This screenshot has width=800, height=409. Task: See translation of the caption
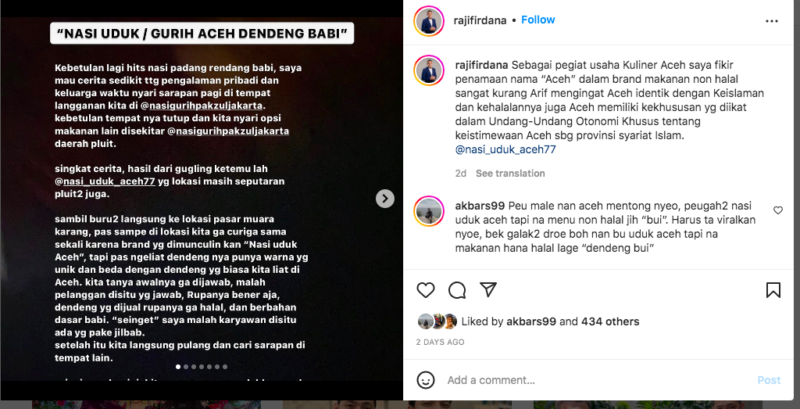point(510,173)
